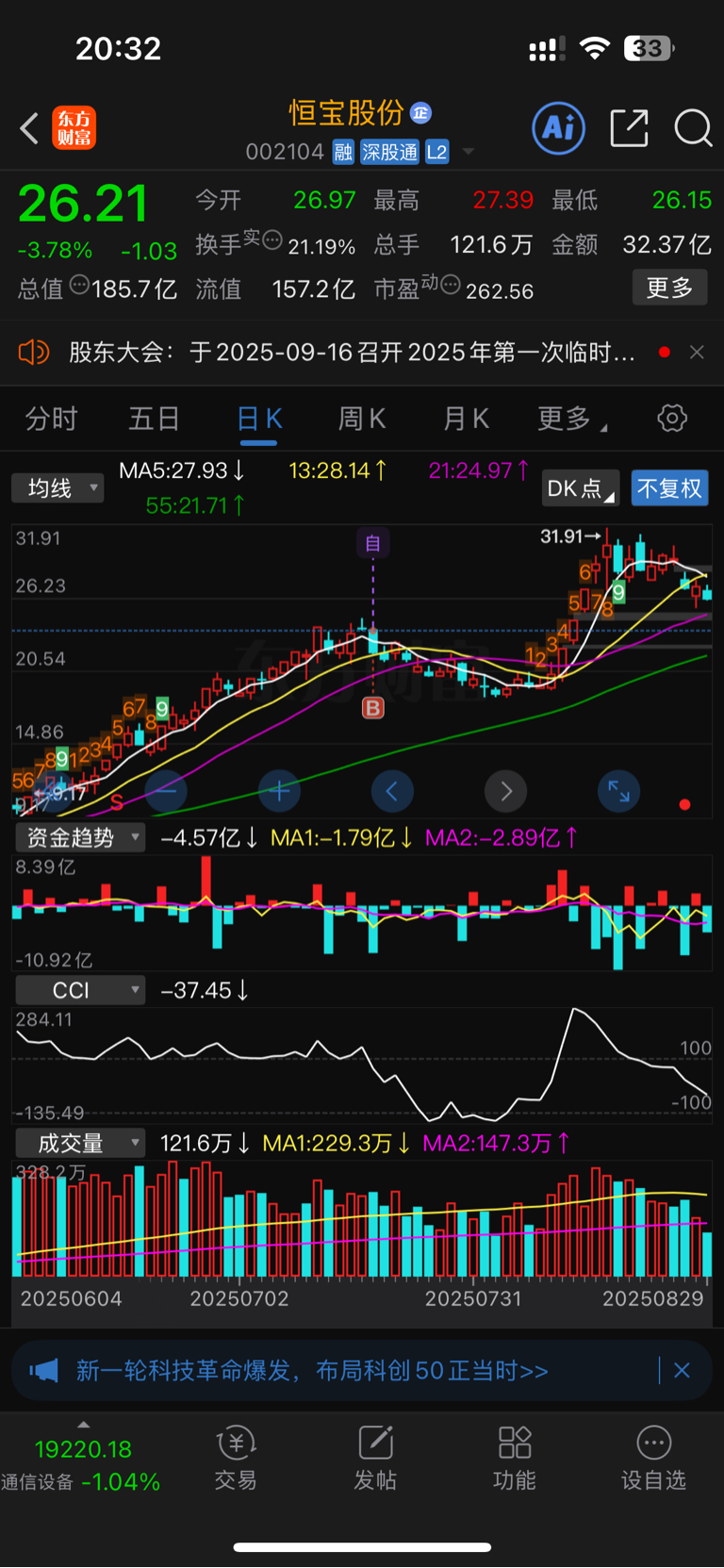Viewport: 724px width, 1568px height.
Task: Tap the MA5:27.93 value
Action: click(182, 470)
